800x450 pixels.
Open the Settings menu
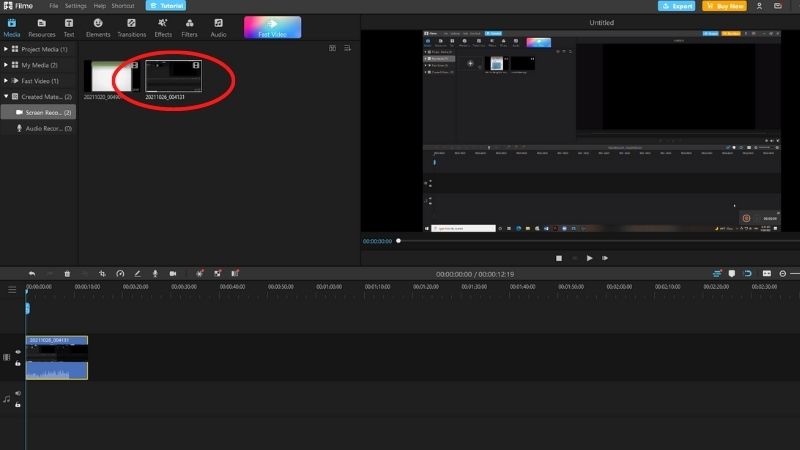[x=76, y=6]
